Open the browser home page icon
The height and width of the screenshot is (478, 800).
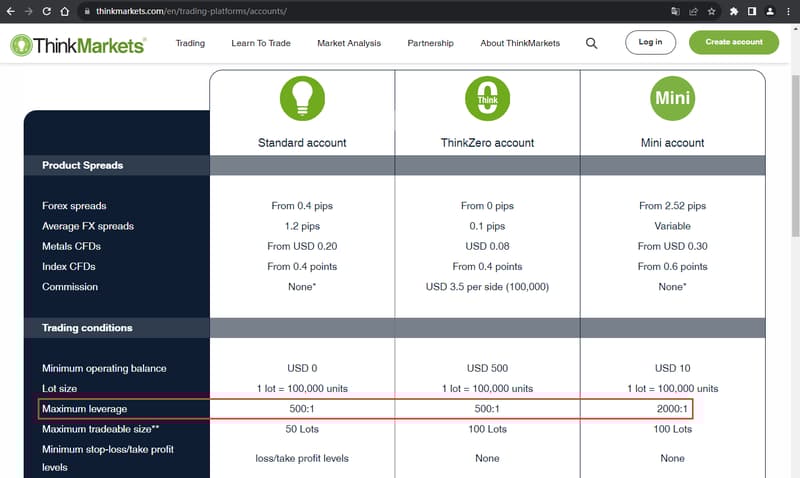pyautogui.click(x=65, y=11)
